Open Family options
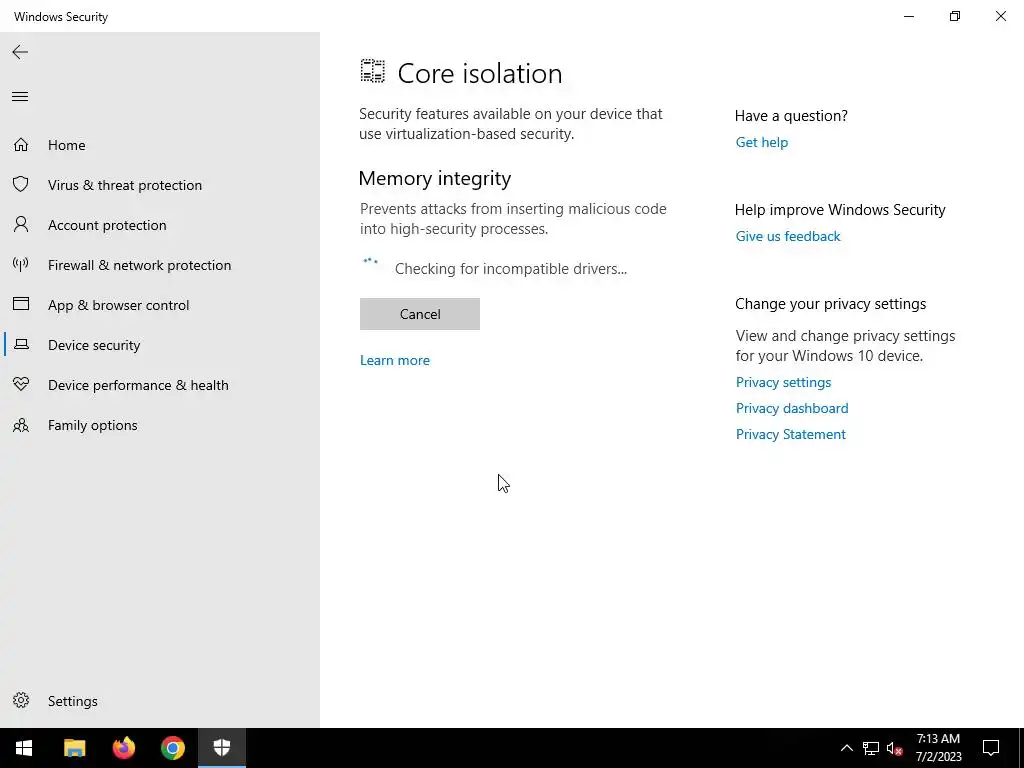The image size is (1024, 768). (93, 425)
